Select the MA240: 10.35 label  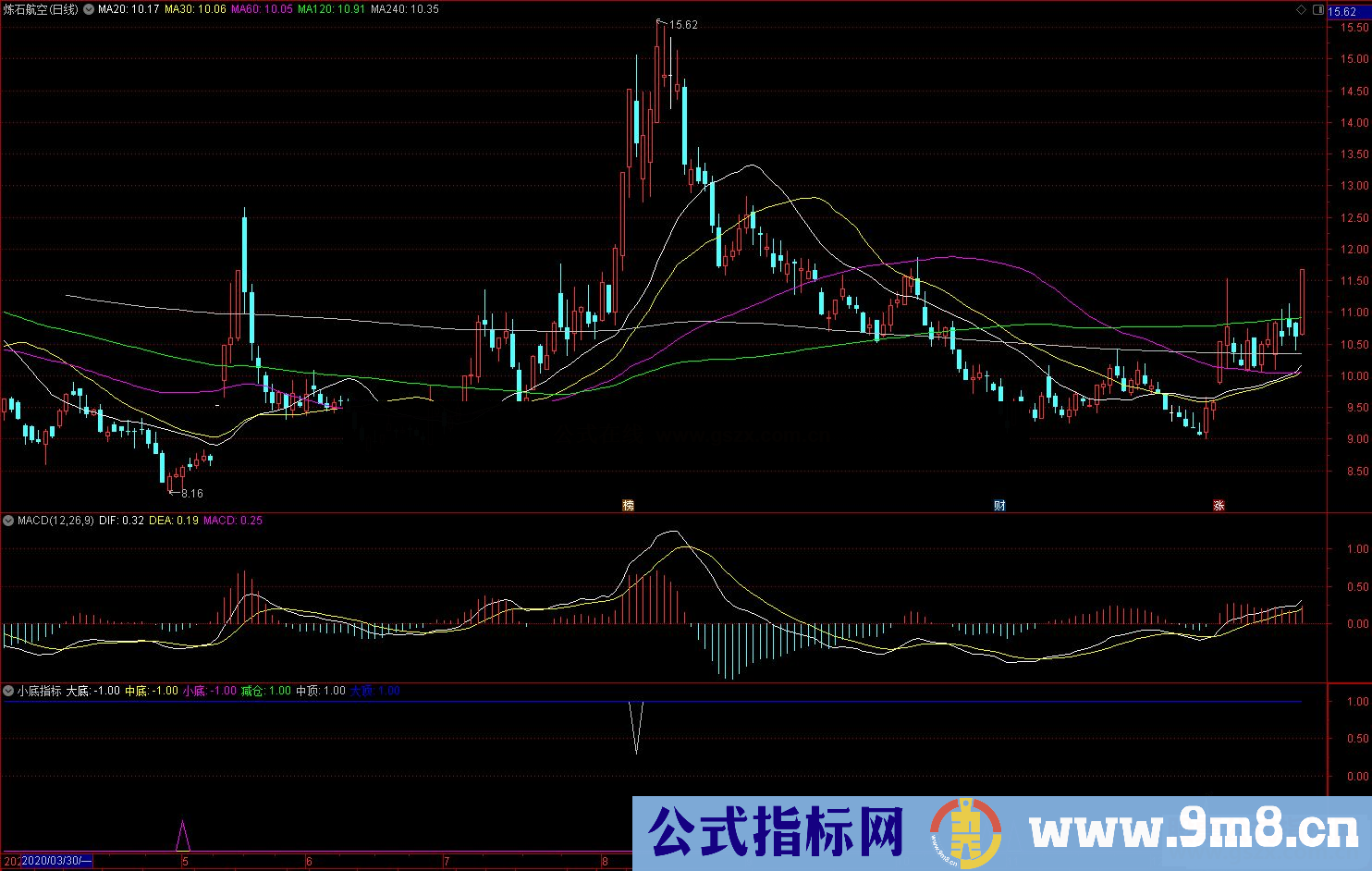tap(405, 9)
